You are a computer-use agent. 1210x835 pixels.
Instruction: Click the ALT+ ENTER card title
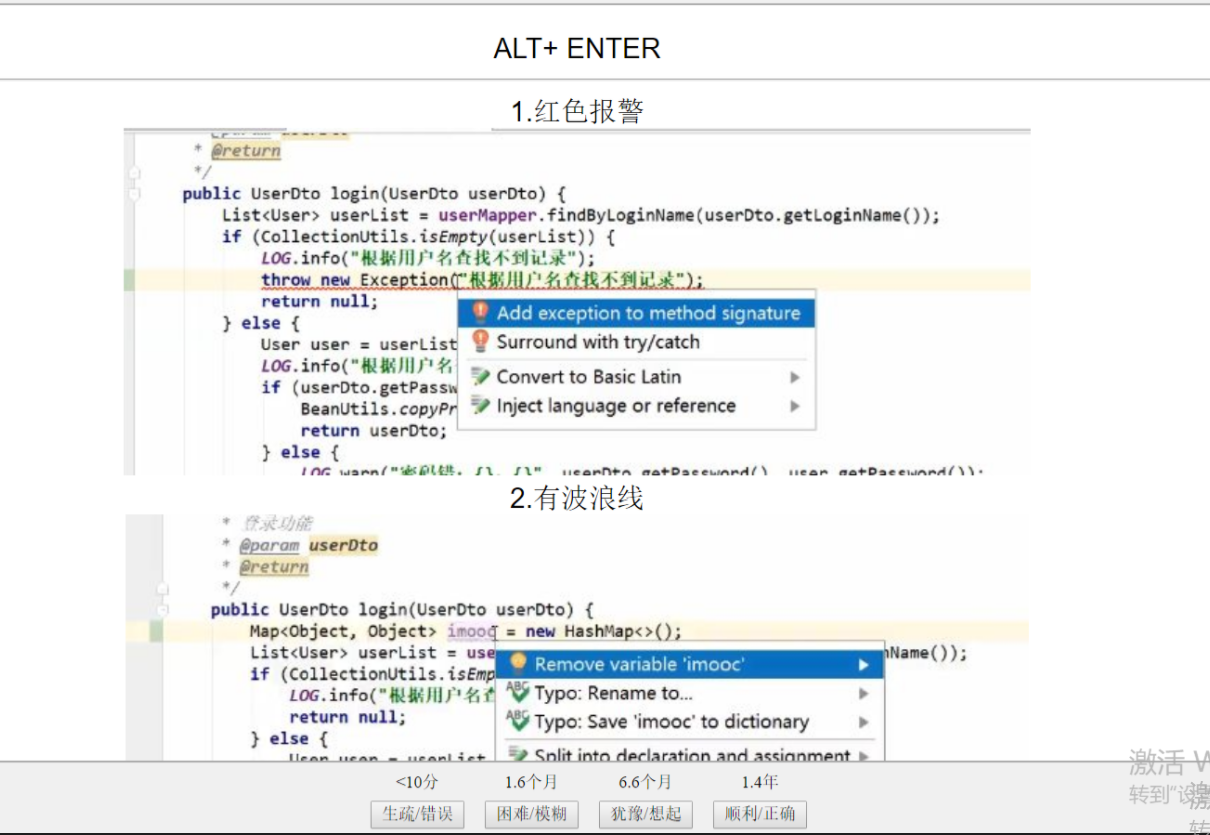click(x=577, y=48)
